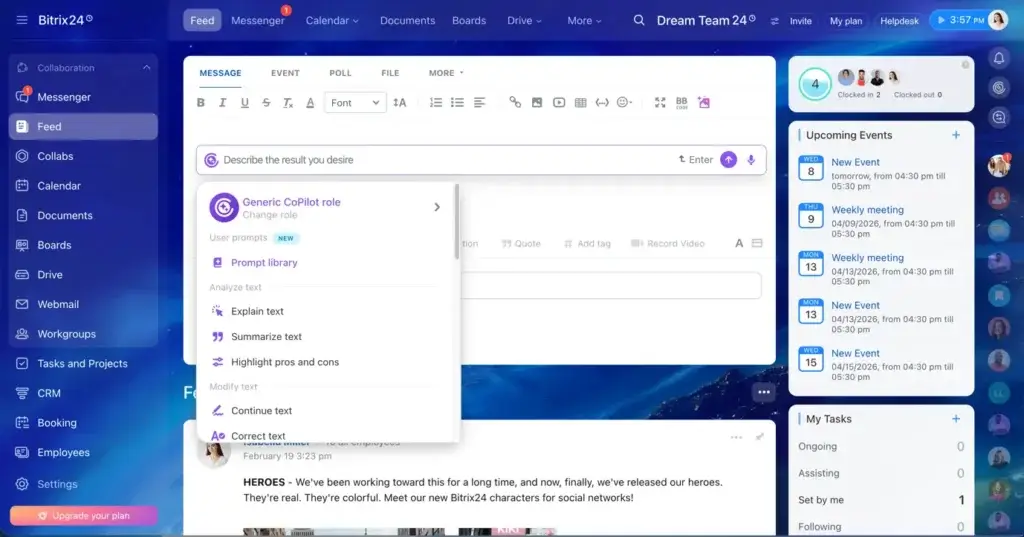Choose Summarize text option
The height and width of the screenshot is (537, 1024).
coord(266,336)
